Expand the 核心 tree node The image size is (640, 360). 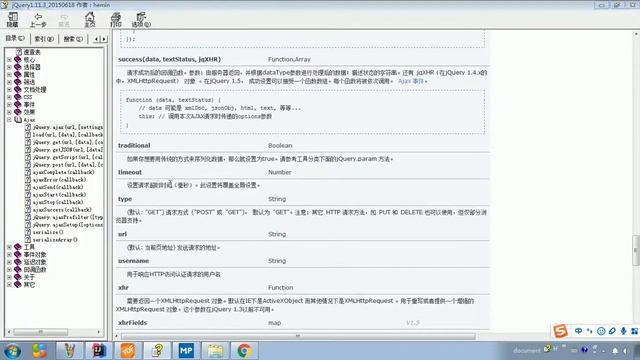[x=9, y=60]
